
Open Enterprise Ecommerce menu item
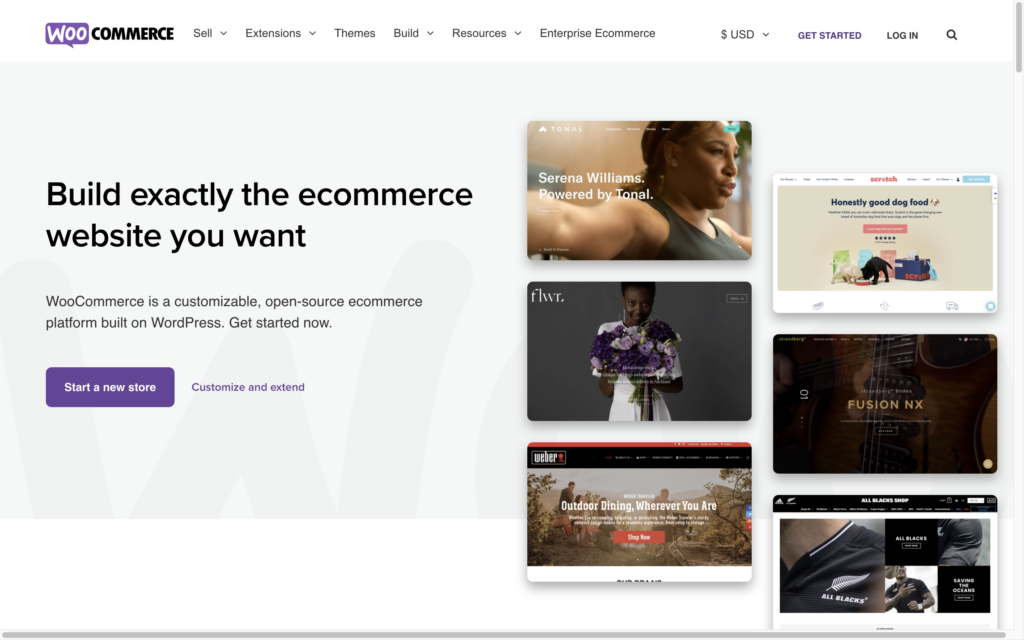[x=597, y=33]
